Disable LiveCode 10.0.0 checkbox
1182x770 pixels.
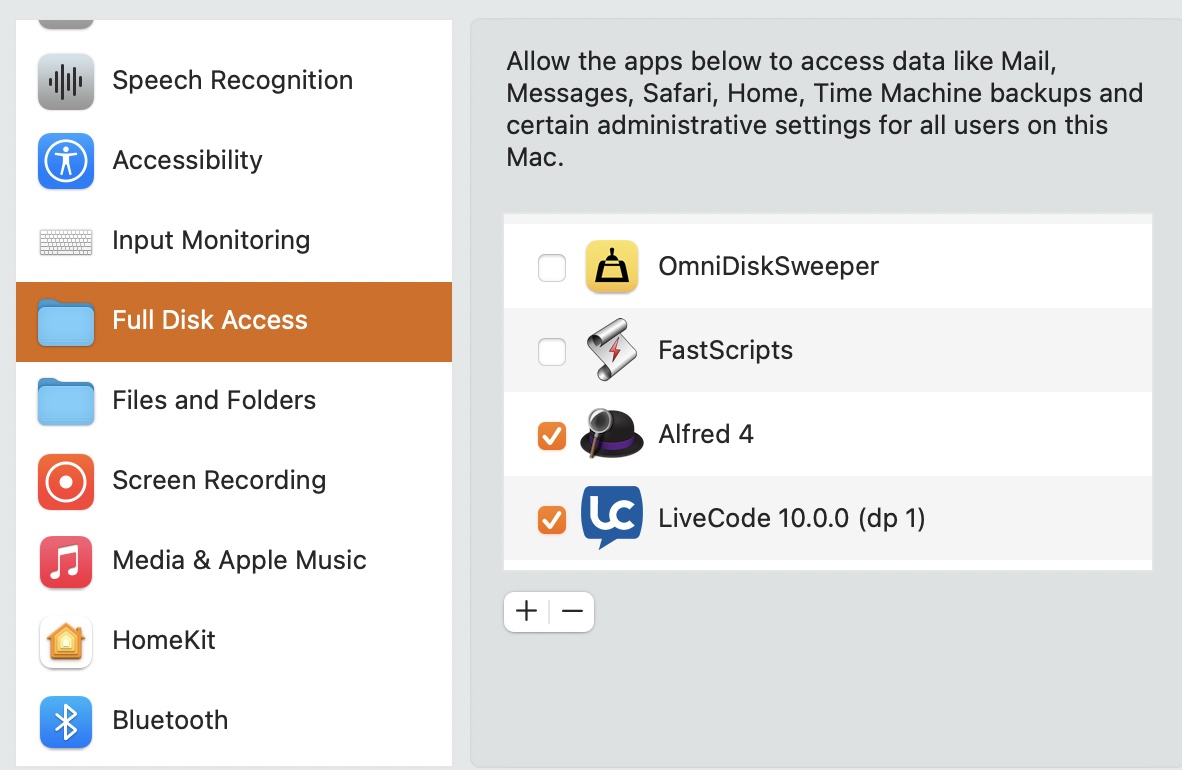[x=552, y=519]
